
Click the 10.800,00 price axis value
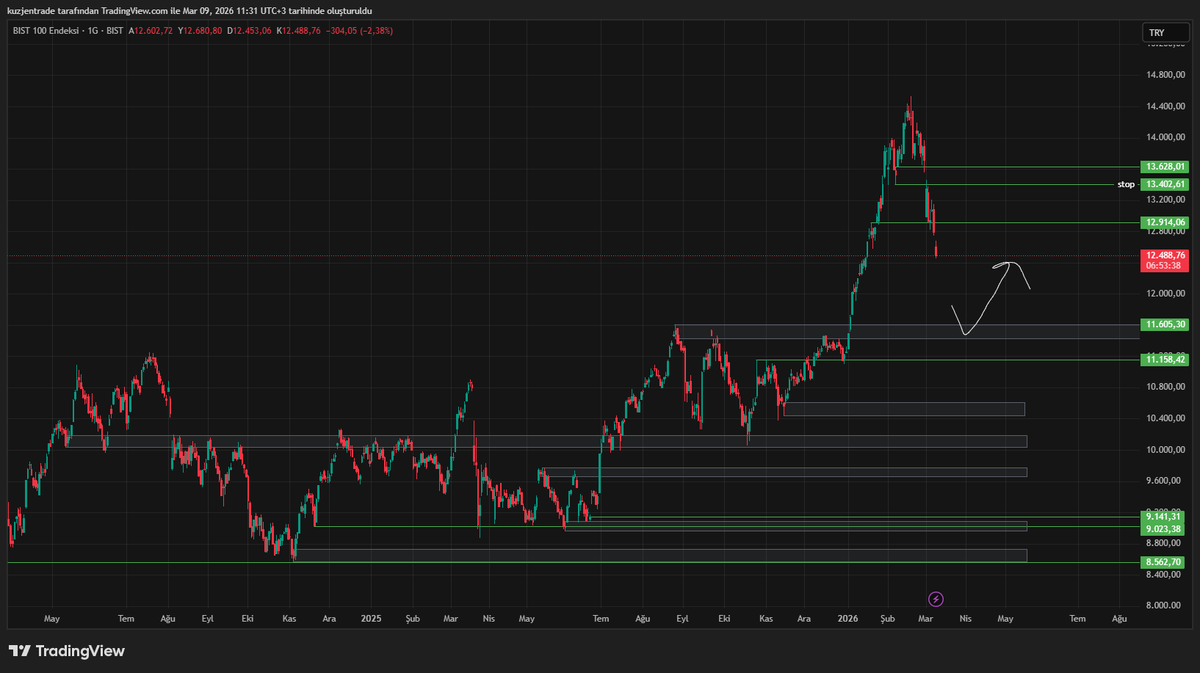(x=1166, y=387)
